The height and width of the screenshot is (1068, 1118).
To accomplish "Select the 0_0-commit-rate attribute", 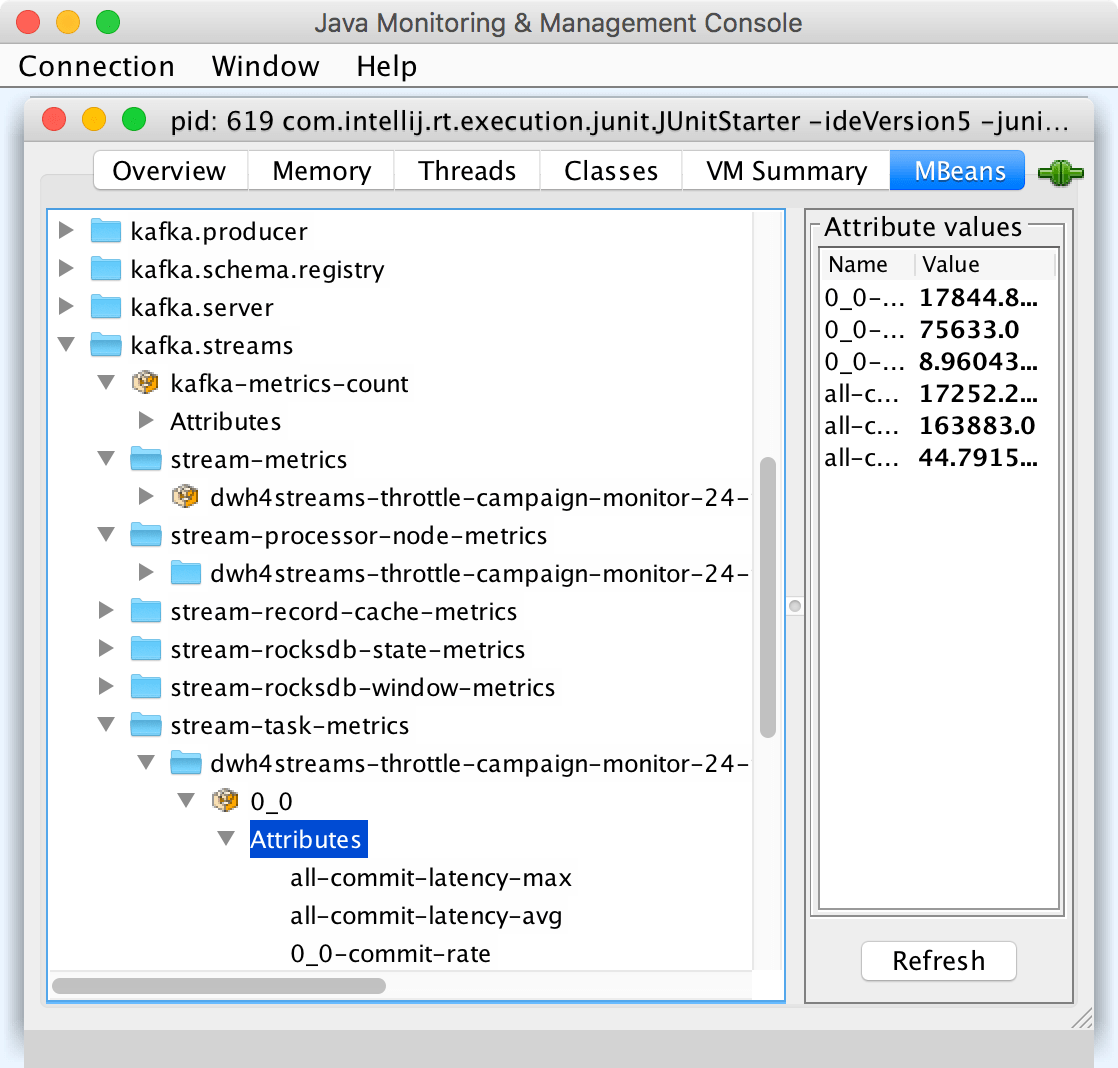I will coord(388,953).
